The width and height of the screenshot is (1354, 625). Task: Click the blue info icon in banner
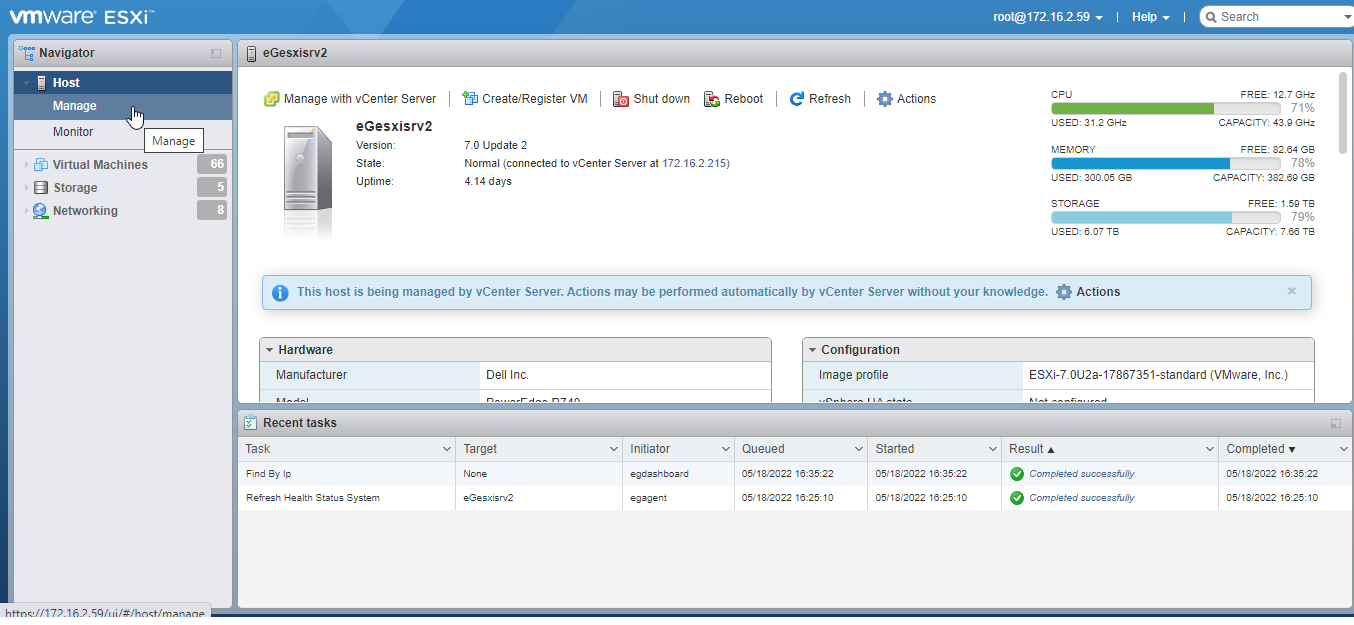(x=280, y=293)
